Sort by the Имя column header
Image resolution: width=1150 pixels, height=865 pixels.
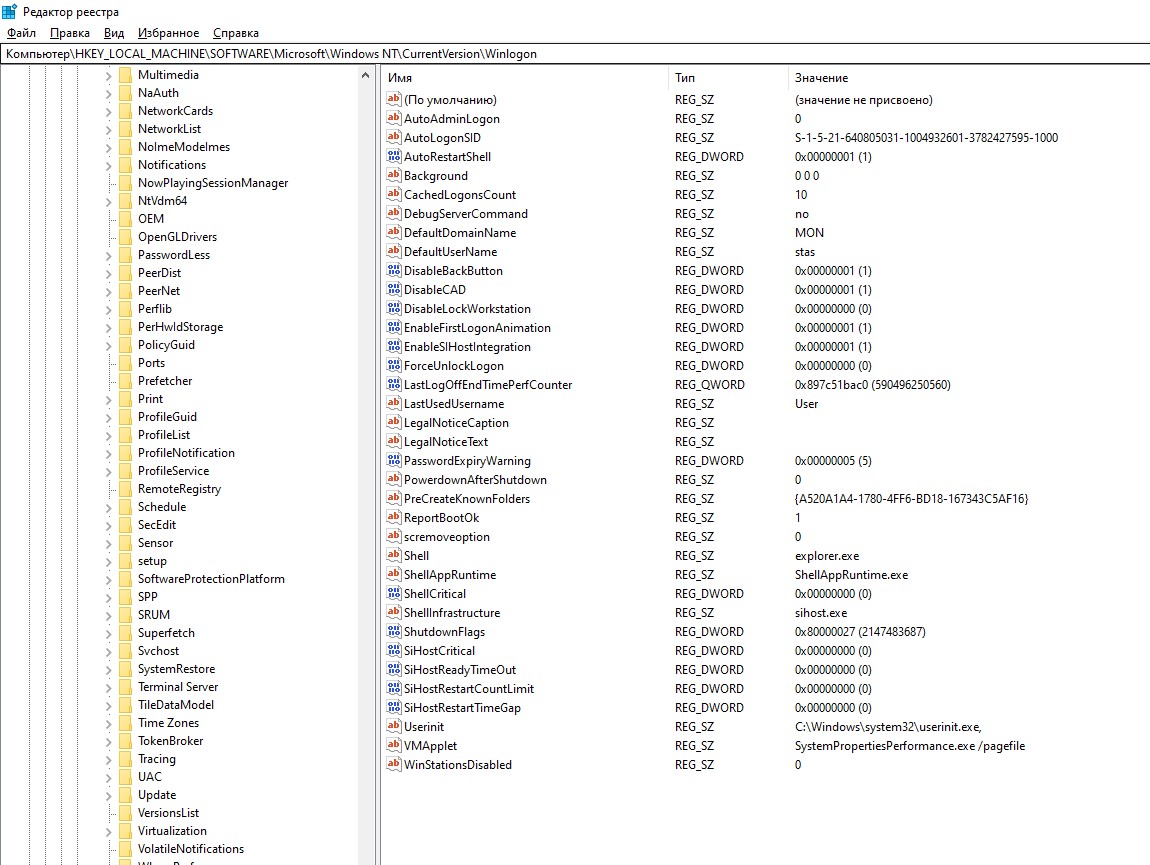click(x=524, y=78)
